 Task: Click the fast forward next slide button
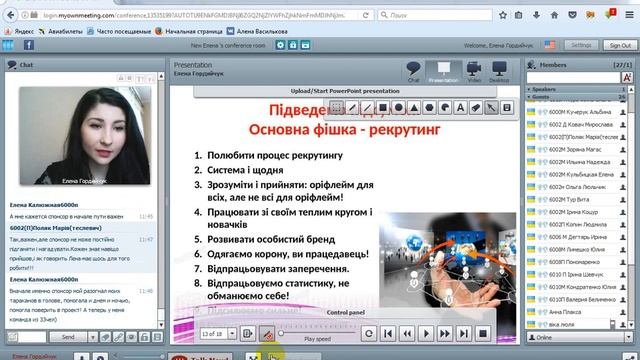coord(445,333)
